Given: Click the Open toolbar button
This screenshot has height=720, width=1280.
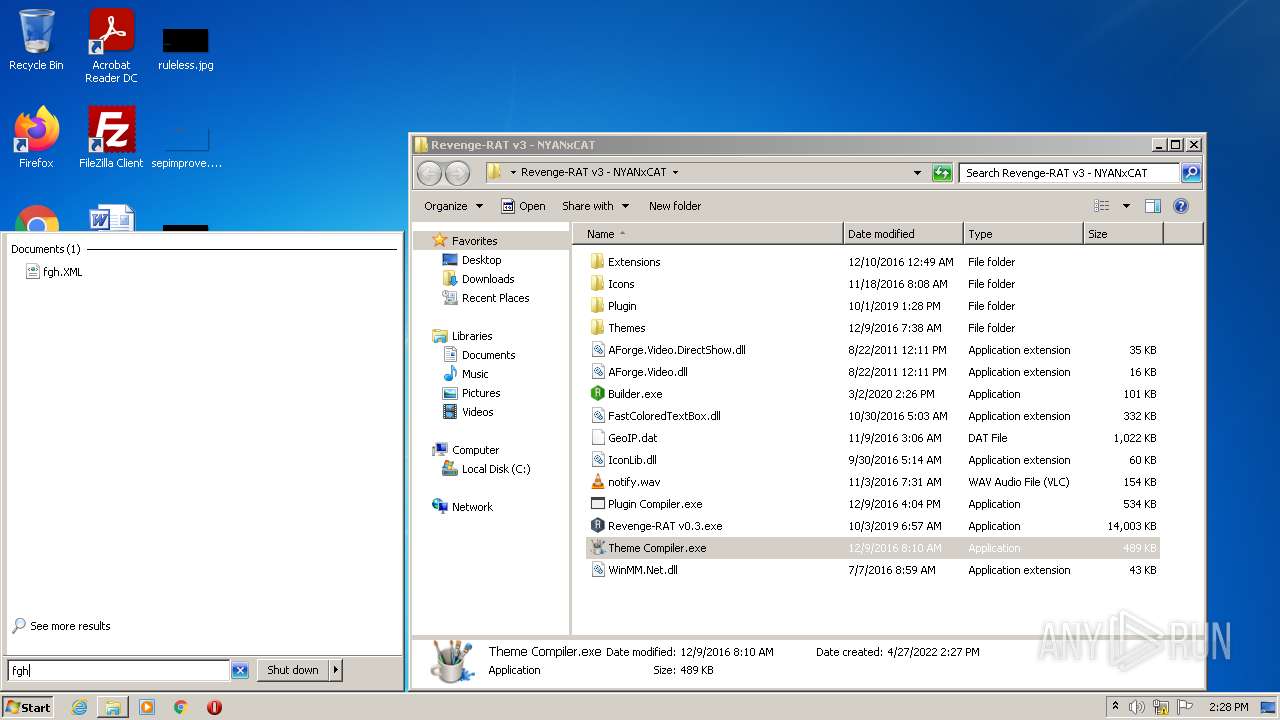Looking at the screenshot, I should [x=523, y=206].
